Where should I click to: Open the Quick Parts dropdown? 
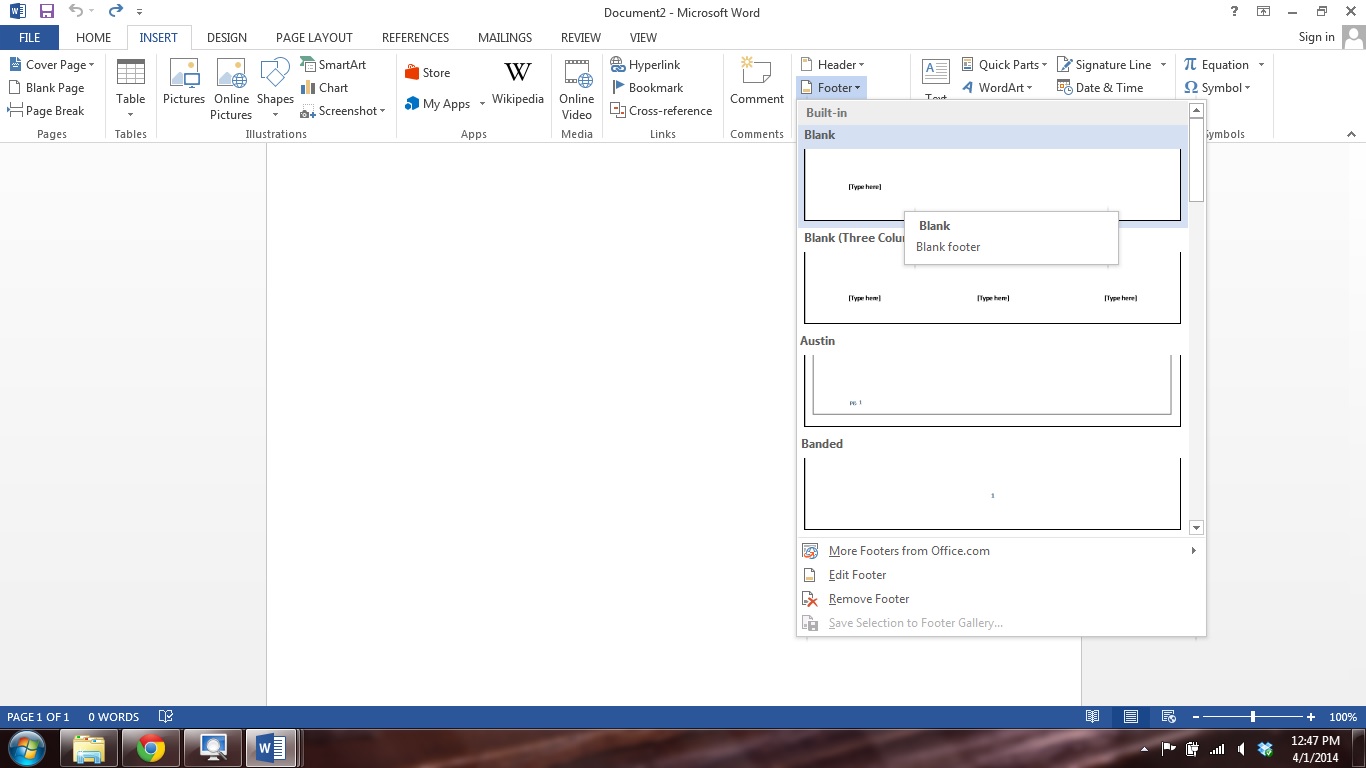pos(1004,65)
